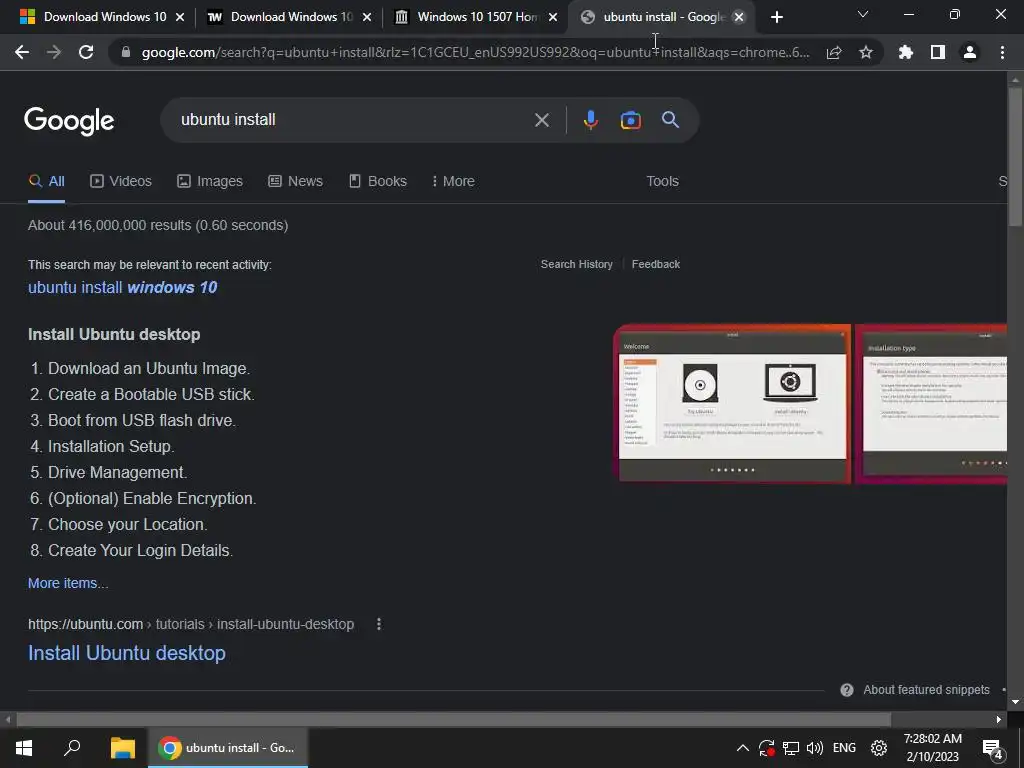The height and width of the screenshot is (768, 1024).
Task: Open Chrome profile avatar
Action: tap(970, 52)
